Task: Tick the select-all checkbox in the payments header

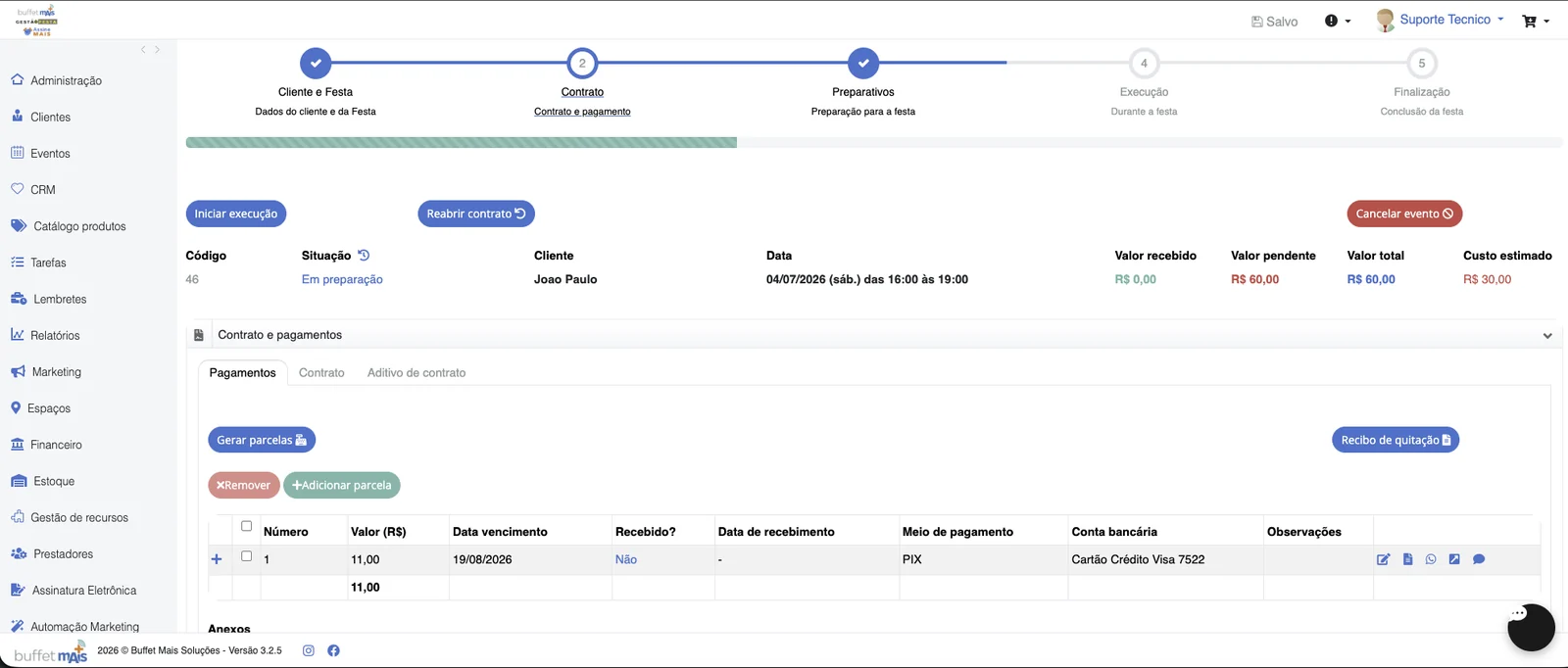Action: [x=246, y=526]
